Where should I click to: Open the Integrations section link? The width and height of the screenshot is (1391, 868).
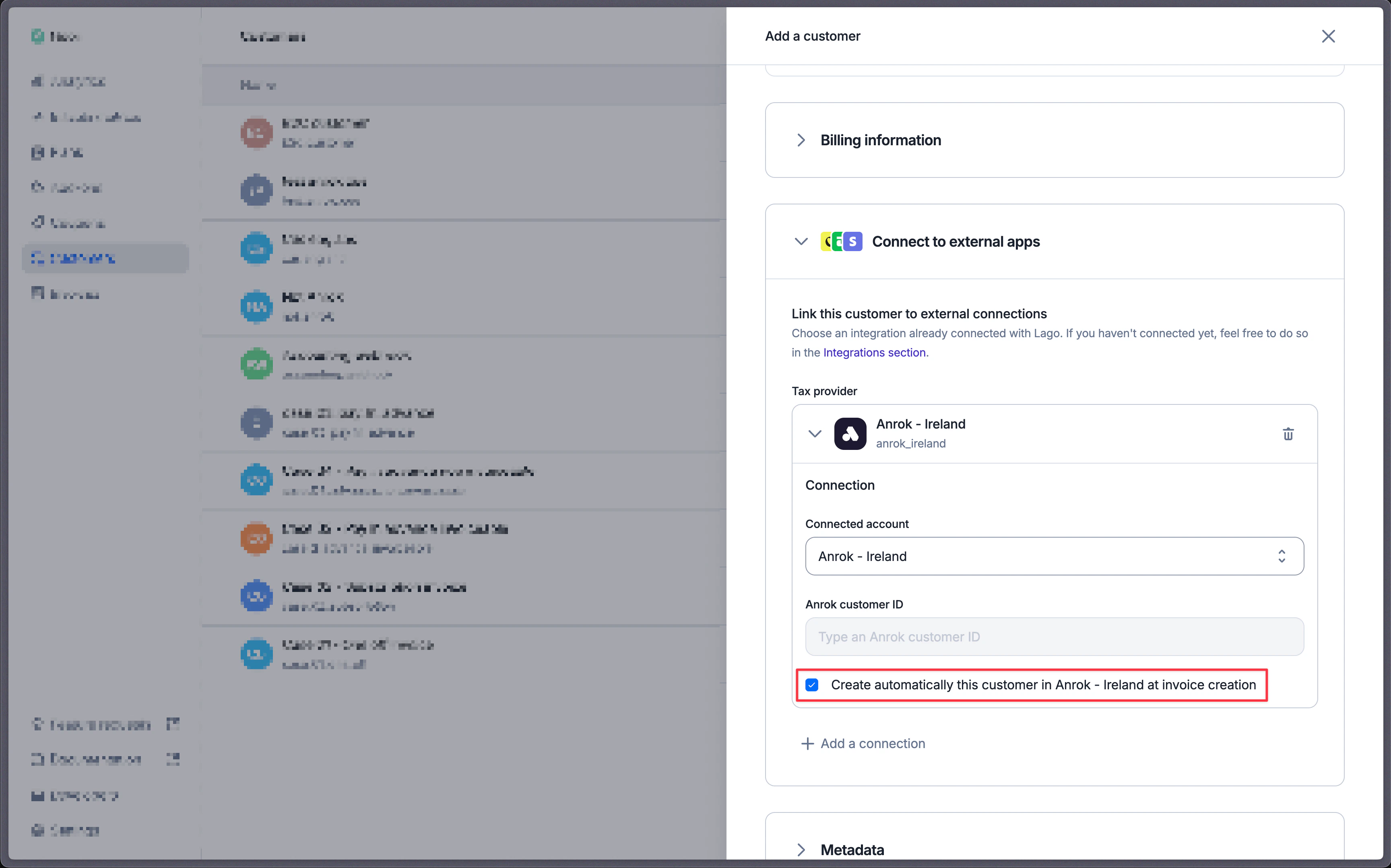874,353
